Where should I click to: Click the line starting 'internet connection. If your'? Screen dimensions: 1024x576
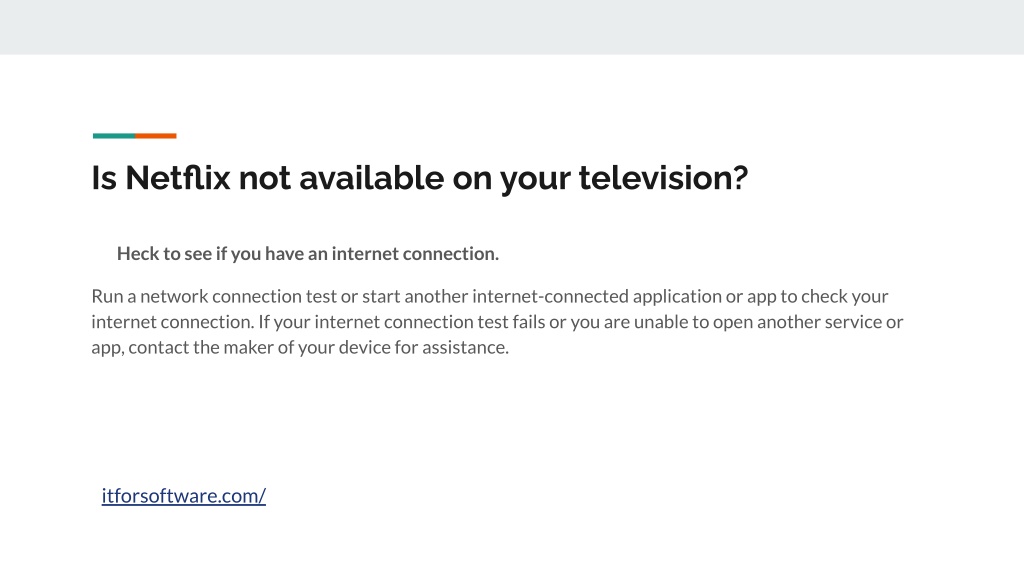(497, 322)
